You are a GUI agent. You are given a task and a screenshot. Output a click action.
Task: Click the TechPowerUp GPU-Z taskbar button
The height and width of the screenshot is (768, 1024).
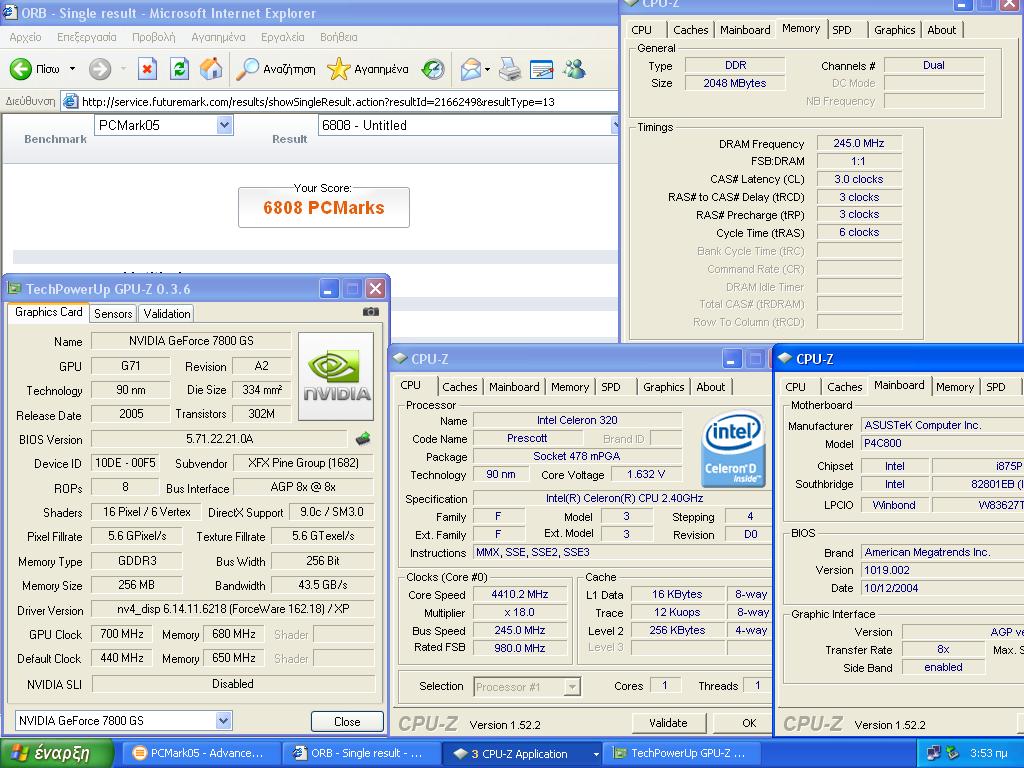point(682,753)
